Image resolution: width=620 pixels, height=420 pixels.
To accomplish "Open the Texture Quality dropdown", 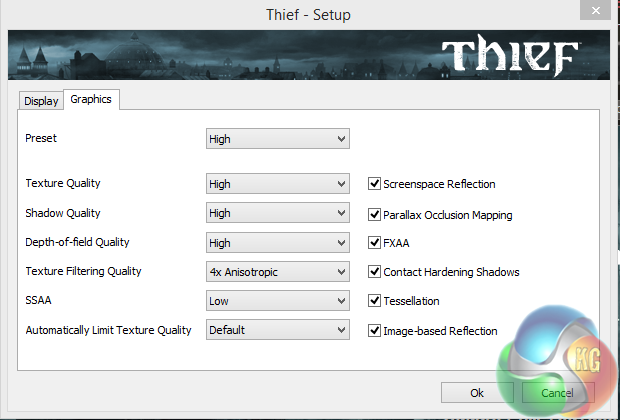I will click(278, 184).
